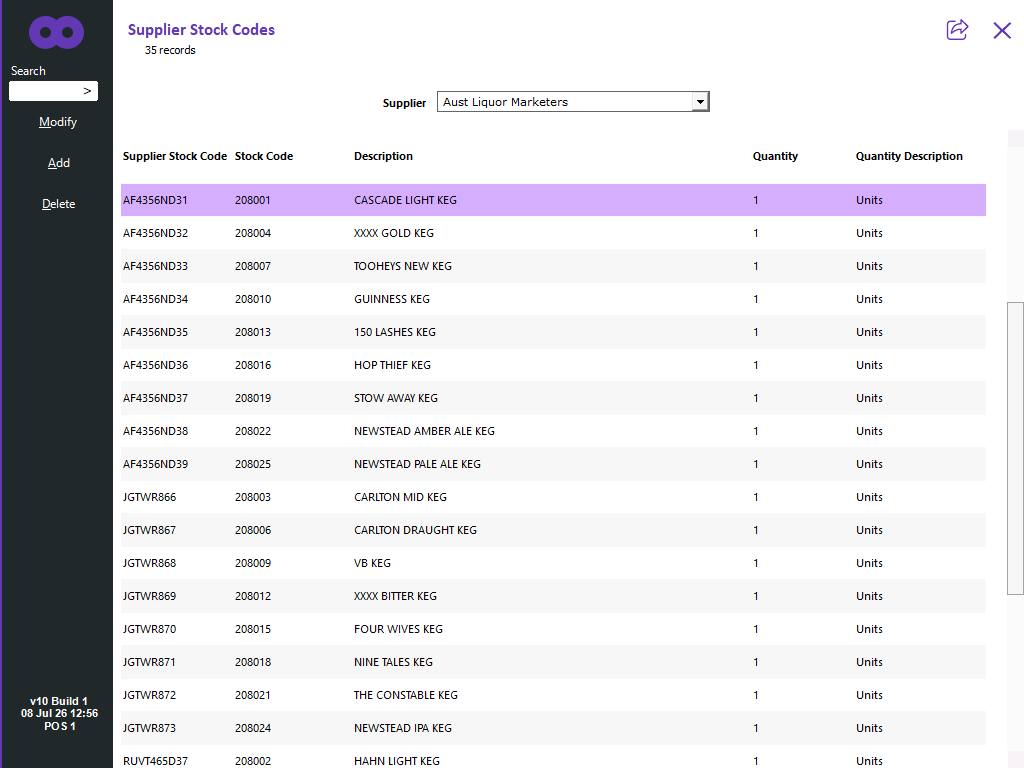
Task: Open the export/share icon
Action: coord(957,30)
